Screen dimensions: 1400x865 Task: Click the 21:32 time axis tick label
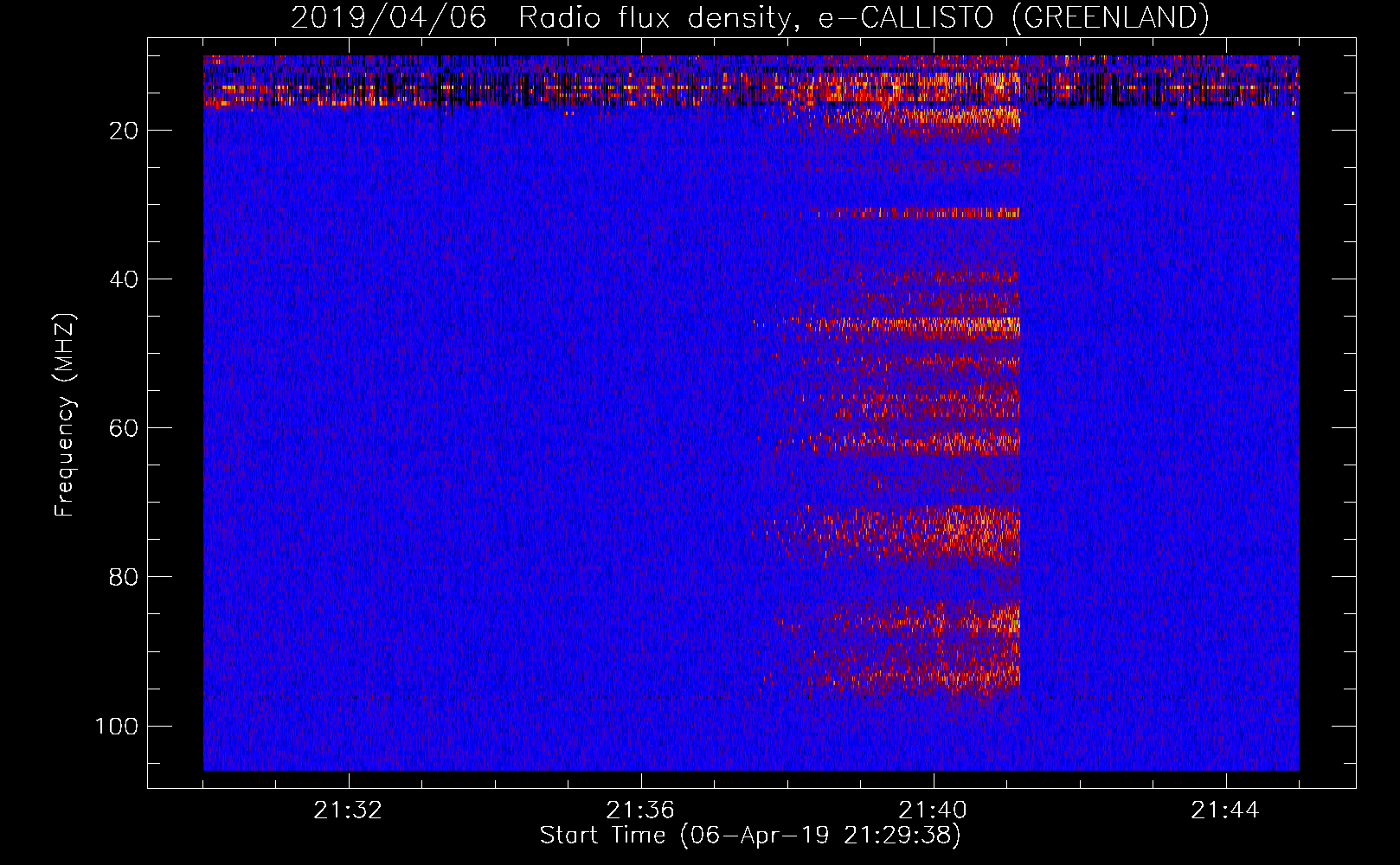point(348,811)
